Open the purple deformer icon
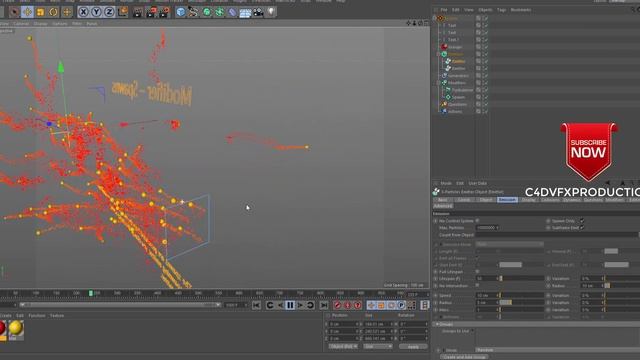 232,12
